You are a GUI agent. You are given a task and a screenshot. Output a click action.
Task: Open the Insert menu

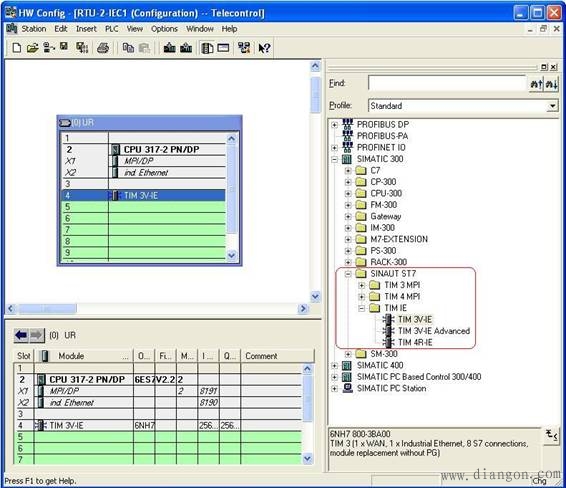click(x=86, y=29)
